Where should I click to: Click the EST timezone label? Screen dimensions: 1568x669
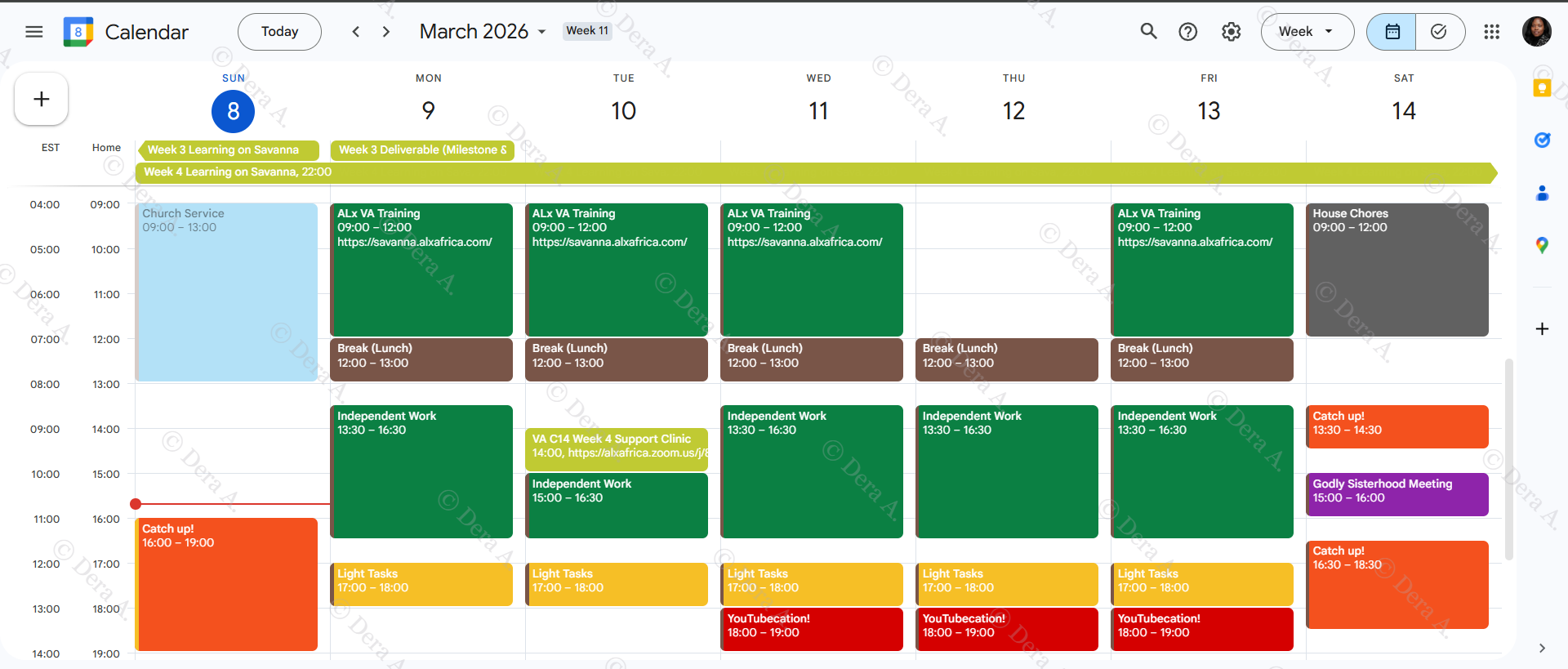[x=51, y=148]
